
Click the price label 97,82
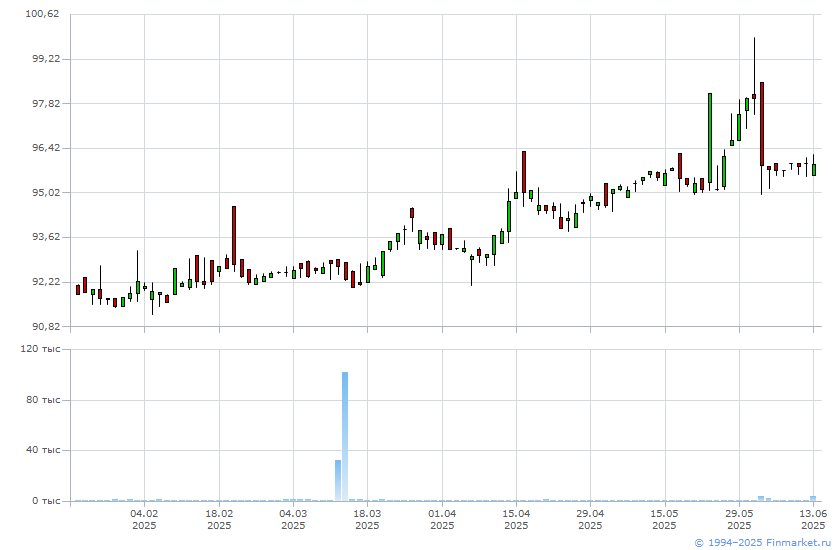pyautogui.click(x=46, y=103)
